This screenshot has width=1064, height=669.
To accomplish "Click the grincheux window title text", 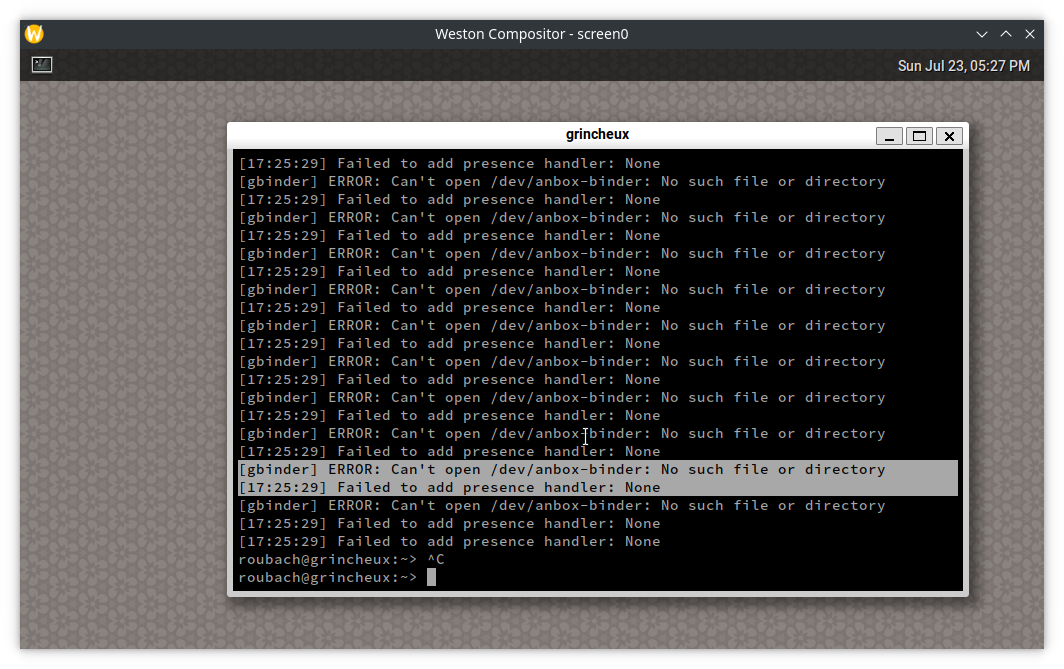I will click(597, 134).
